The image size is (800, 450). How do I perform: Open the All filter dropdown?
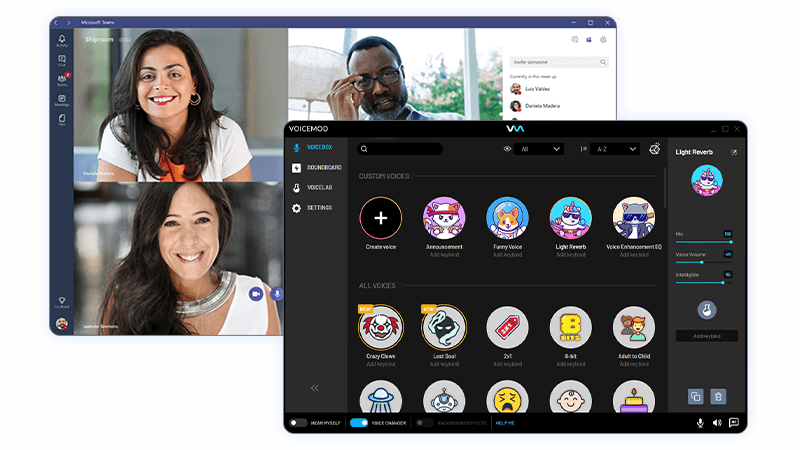[540, 149]
